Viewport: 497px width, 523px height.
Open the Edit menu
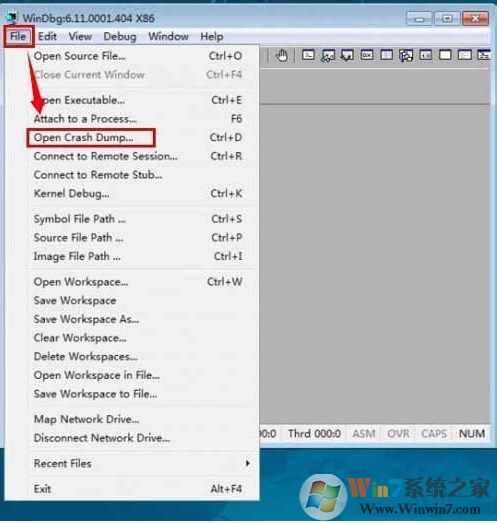click(x=47, y=36)
